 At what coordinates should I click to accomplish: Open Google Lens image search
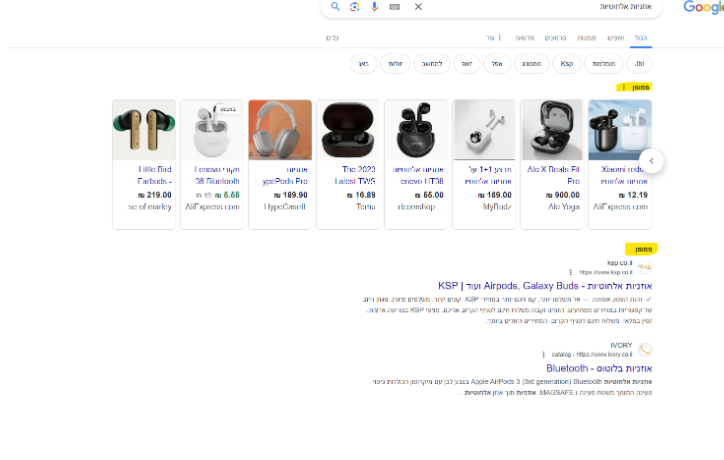click(x=355, y=6)
